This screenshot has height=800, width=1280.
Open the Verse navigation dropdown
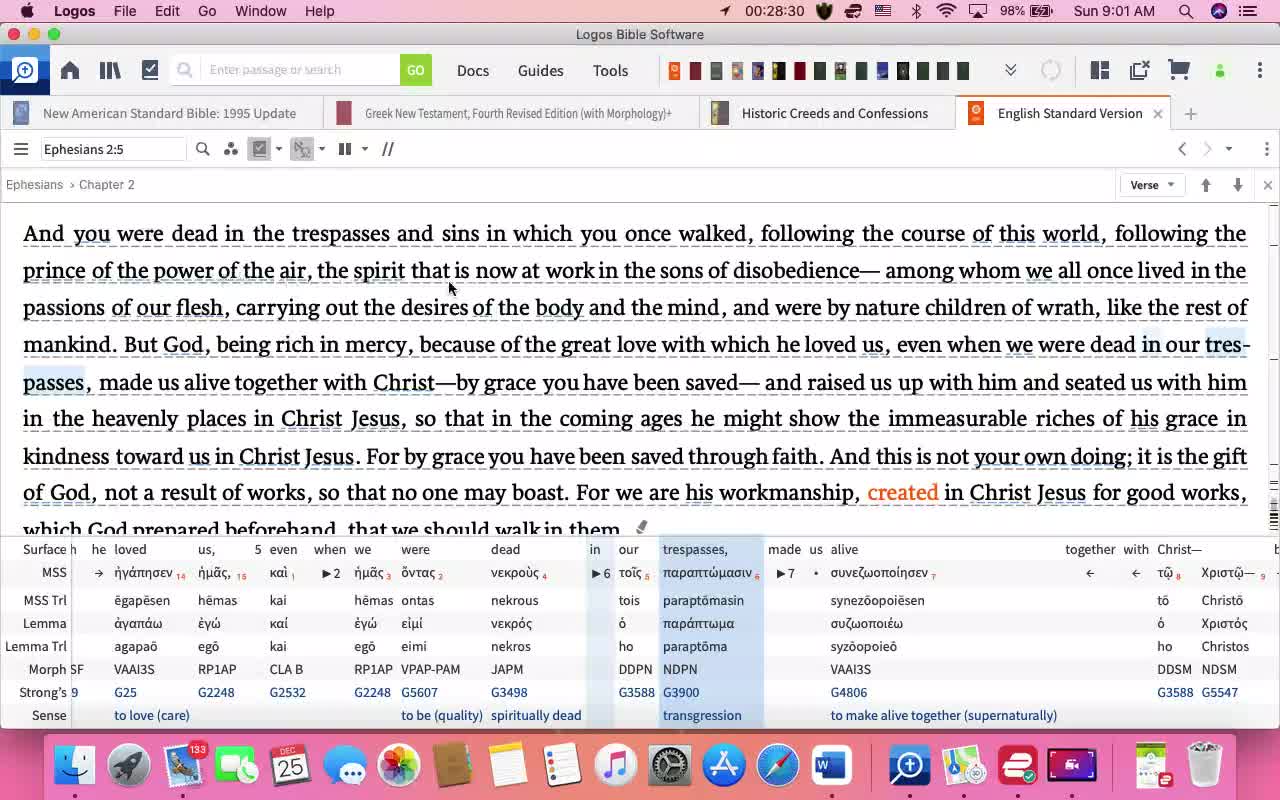1152,185
